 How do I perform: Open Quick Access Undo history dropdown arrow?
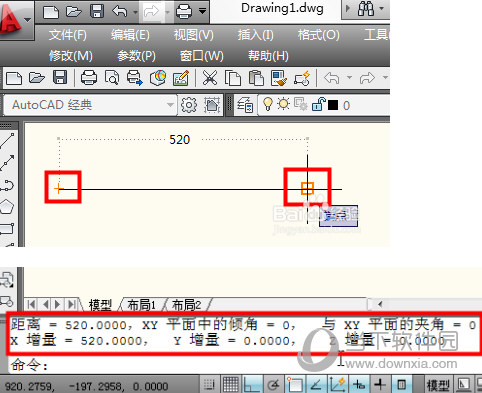(x=135, y=12)
